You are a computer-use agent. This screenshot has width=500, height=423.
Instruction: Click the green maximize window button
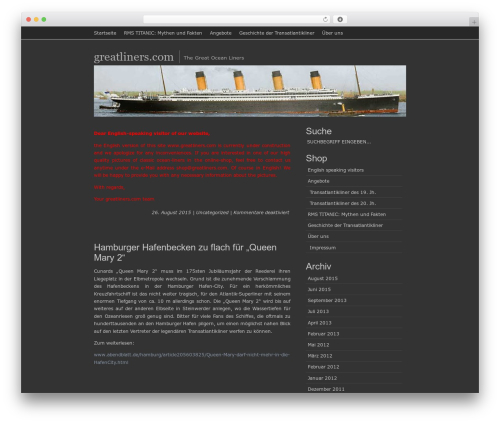44,19
